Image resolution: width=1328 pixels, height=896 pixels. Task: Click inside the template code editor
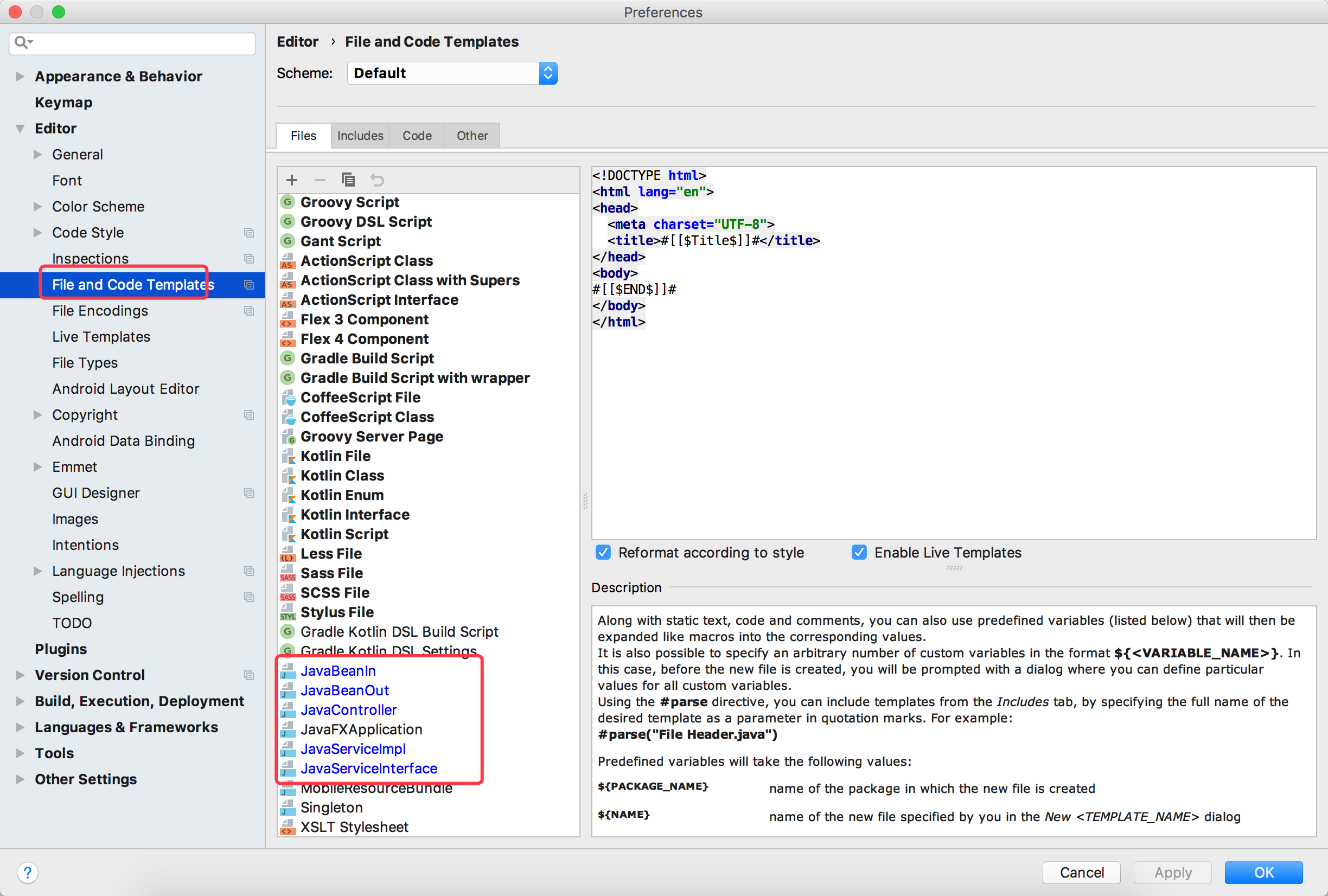coord(954,353)
